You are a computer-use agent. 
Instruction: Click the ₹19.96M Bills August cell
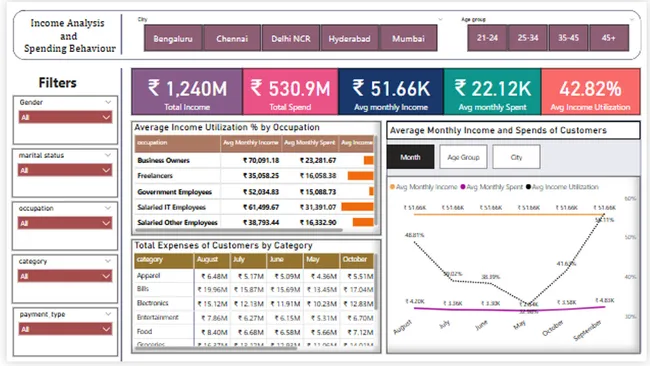(x=212, y=290)
